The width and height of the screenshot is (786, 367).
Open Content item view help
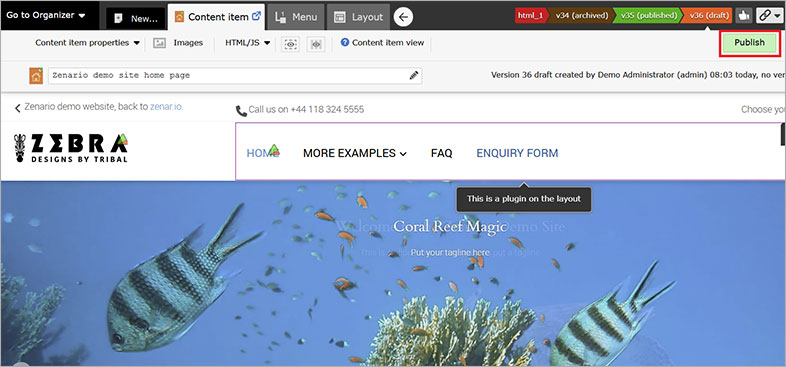pyautogui.click(x=382, y=43)
